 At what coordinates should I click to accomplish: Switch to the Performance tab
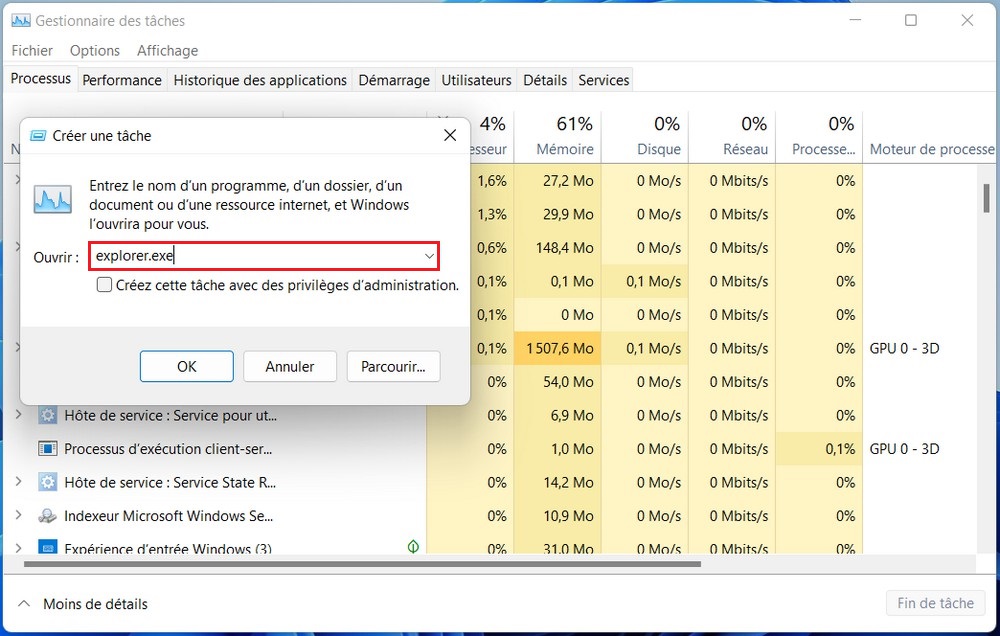click(x=121, y=80)
